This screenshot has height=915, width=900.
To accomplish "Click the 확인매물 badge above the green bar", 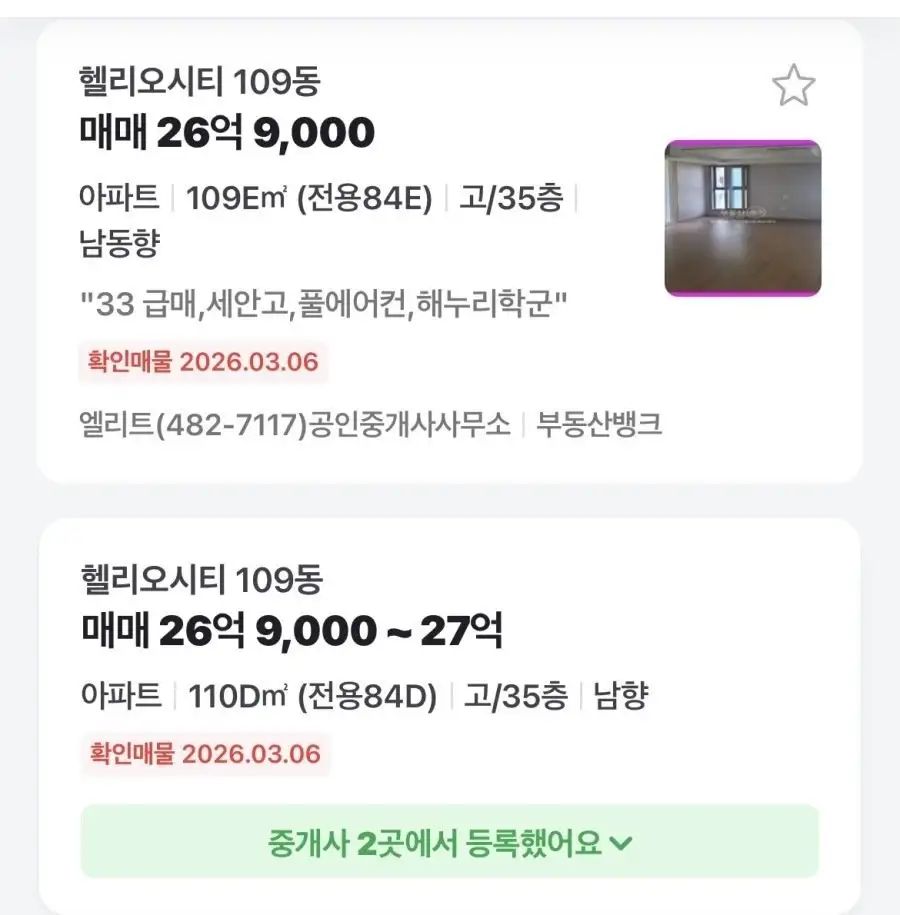I will point(205,752).
